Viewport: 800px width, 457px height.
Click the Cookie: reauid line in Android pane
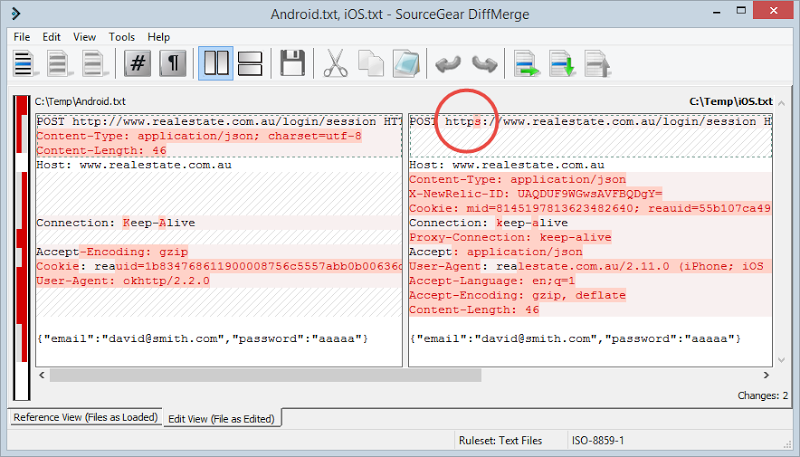pyautogui.click(x=219, y=266)
